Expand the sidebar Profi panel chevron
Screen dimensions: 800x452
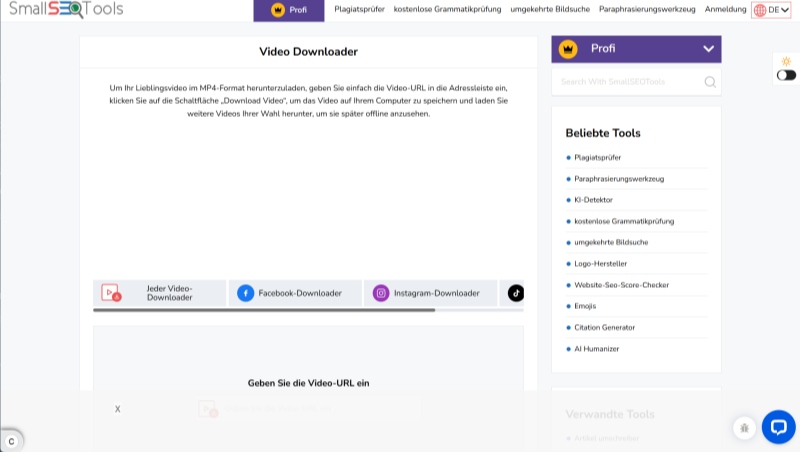(708, 49)
